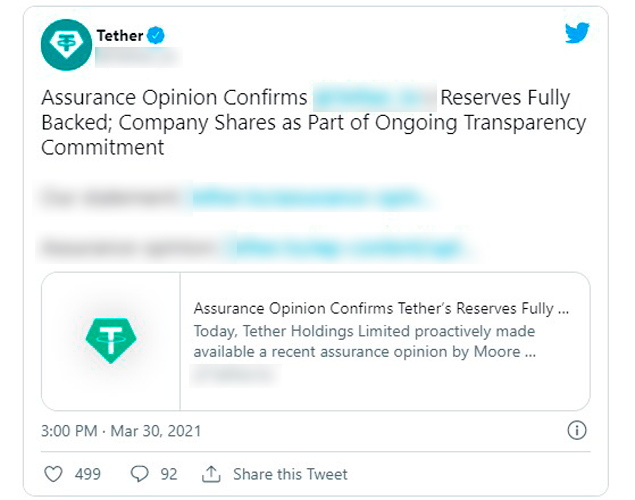Open the tweet info circle icon
Image resolution: width=635 pixels, height=500 pixels.
point(576,431)
